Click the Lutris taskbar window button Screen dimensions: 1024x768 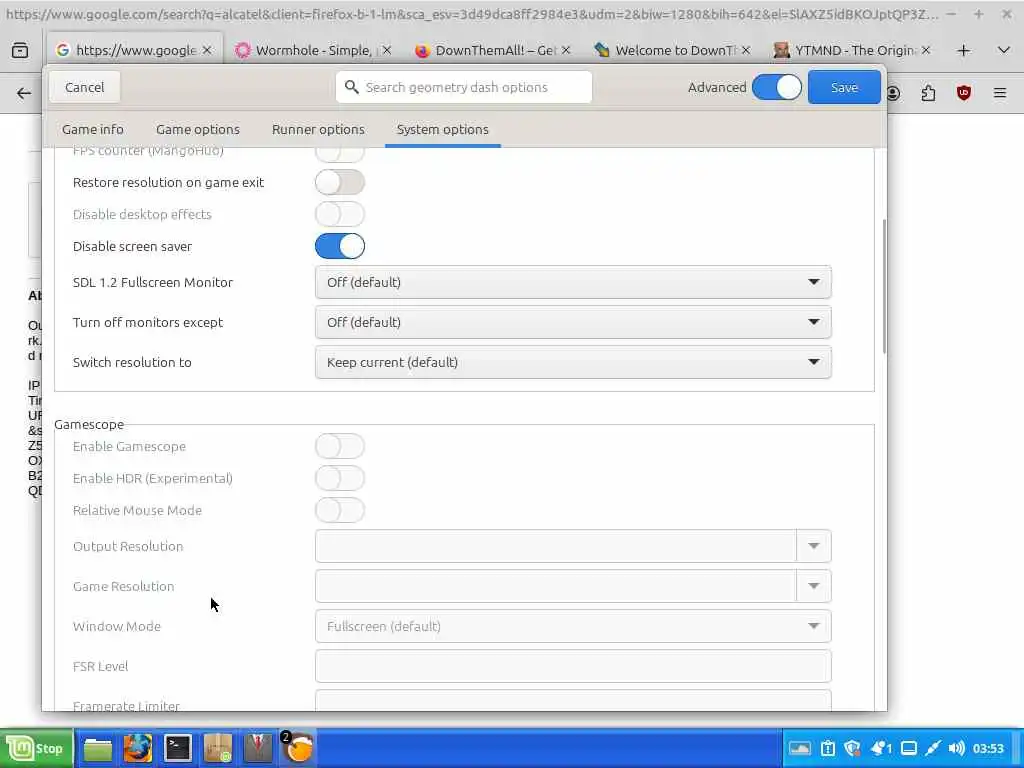pos(298,748)
